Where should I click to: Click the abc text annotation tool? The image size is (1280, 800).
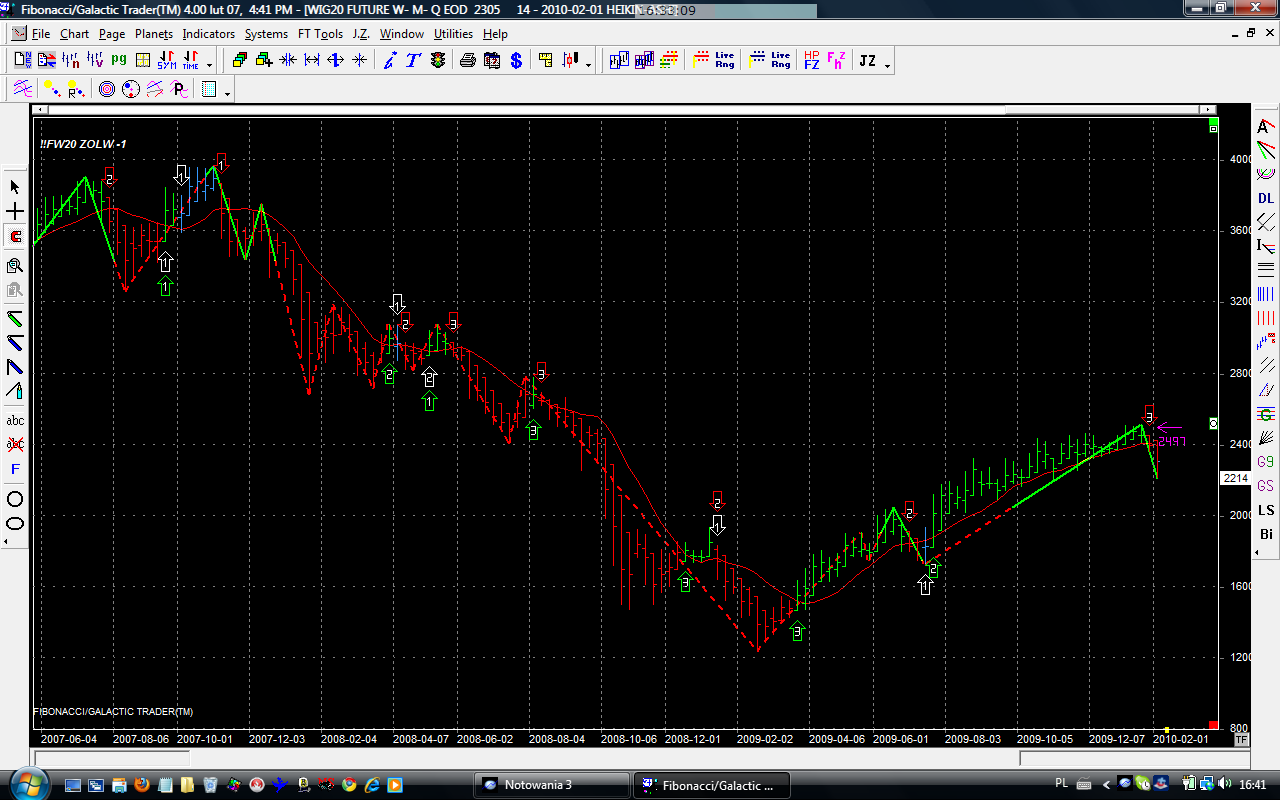15,421
